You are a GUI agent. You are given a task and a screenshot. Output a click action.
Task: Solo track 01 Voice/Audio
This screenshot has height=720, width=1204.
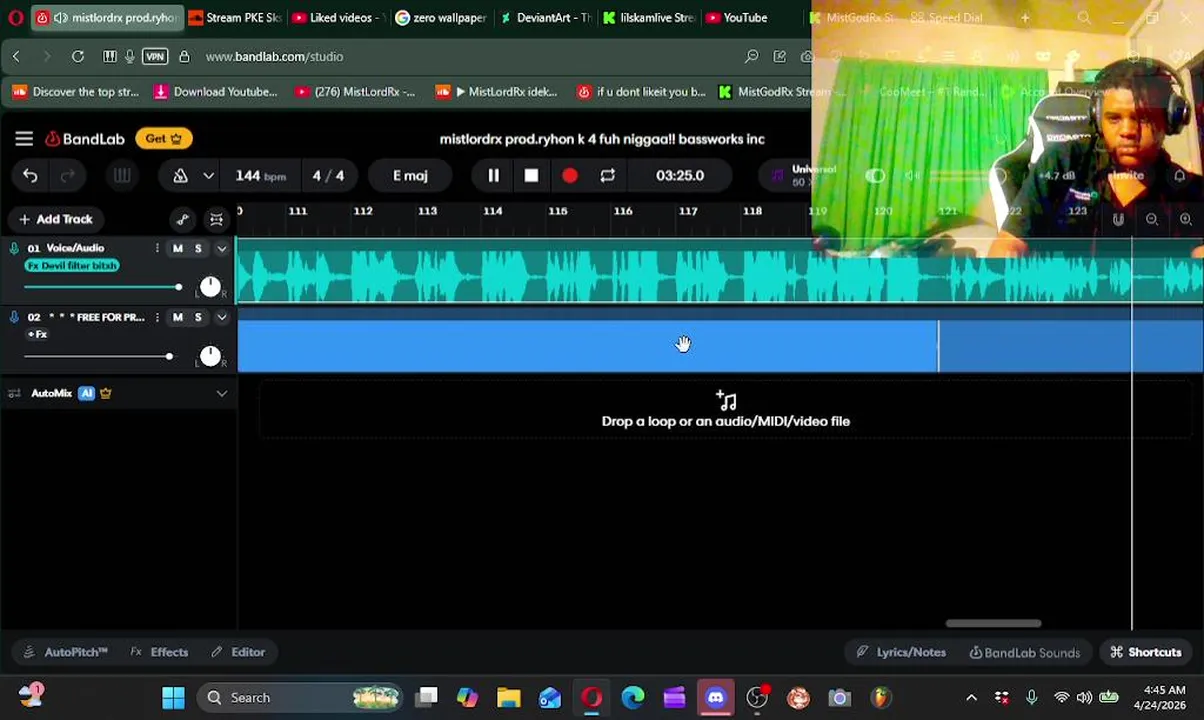pos(198,248)
